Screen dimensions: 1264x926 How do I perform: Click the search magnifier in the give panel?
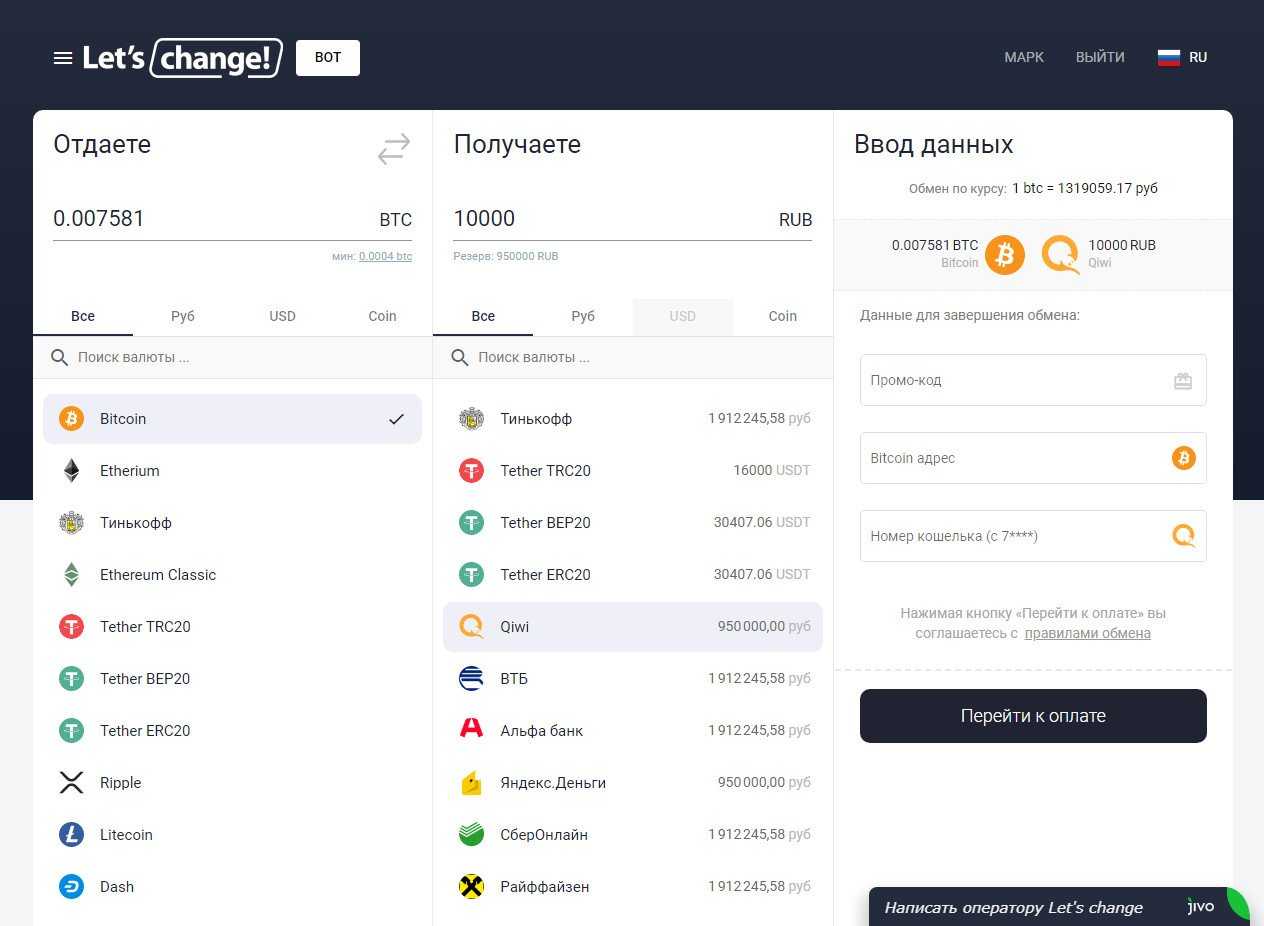[x=60, y=358]
